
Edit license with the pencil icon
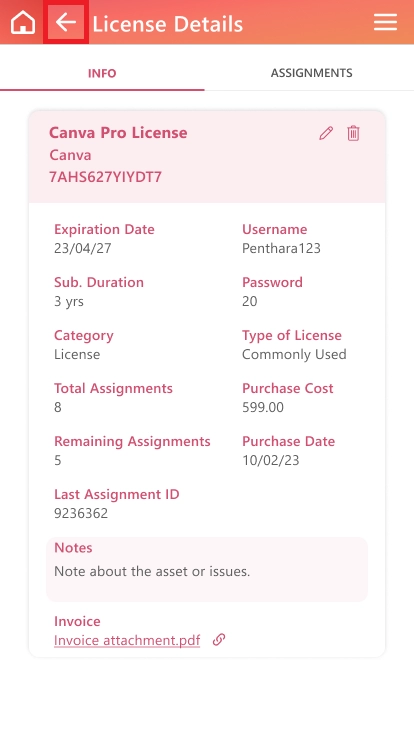click(x=326, y=133)
